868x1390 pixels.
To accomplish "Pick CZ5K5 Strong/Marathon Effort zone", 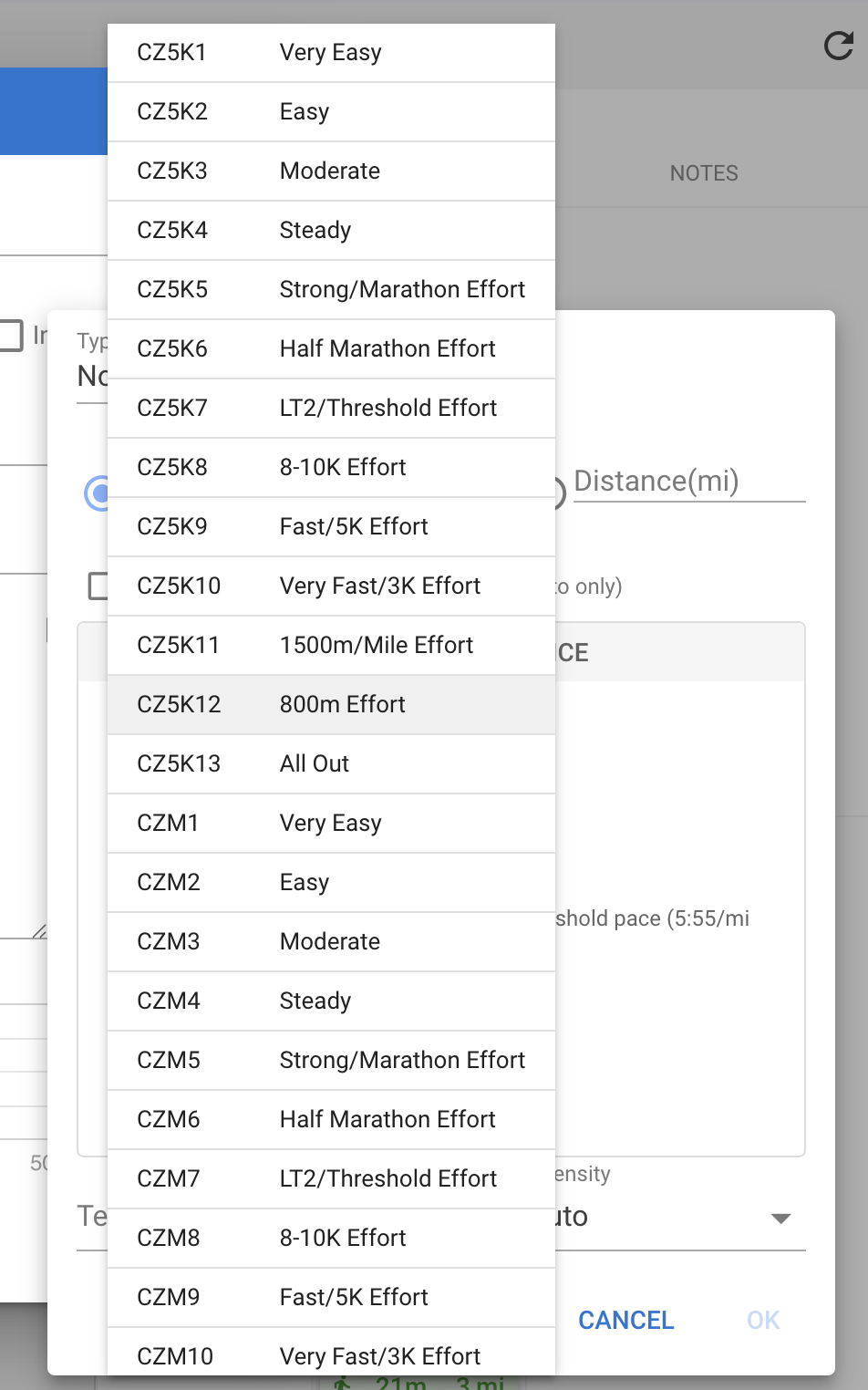I will pos(331,290).
